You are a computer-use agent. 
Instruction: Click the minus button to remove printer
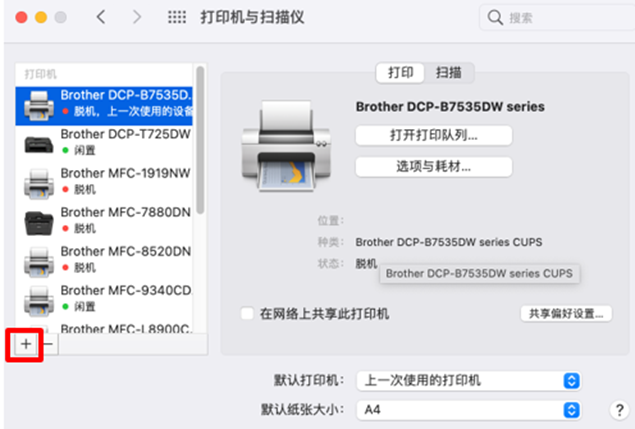[48, 344]
